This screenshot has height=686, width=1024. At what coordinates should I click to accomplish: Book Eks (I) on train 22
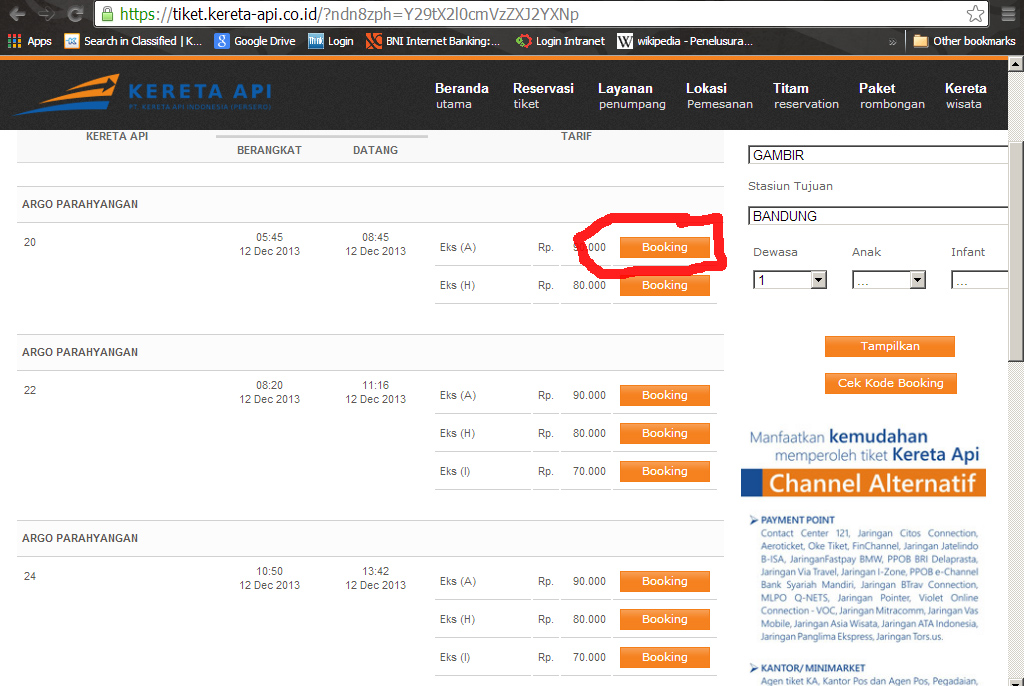point(664,471)
